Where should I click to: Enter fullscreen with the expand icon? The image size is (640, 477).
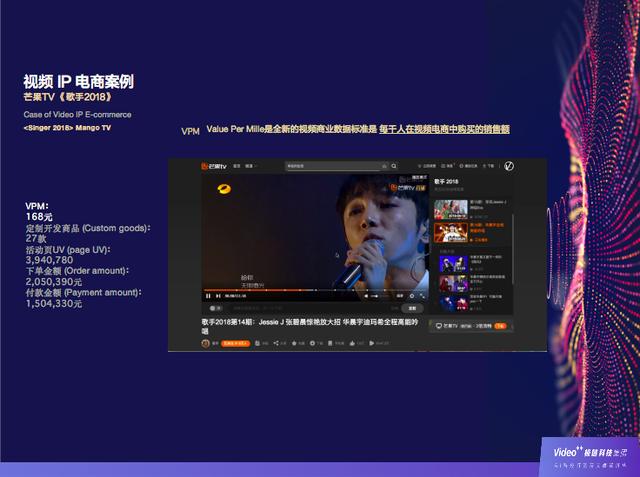(422, 296)
